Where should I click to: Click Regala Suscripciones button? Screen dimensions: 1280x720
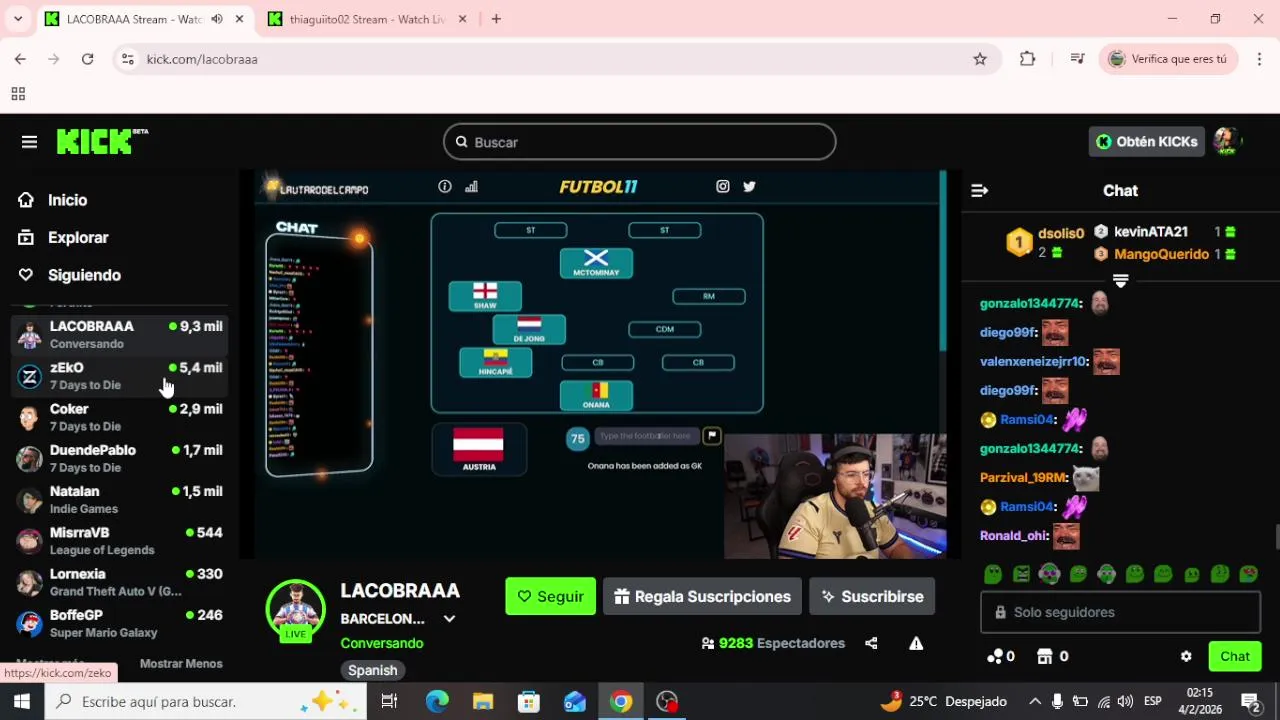tap(702, 597)
